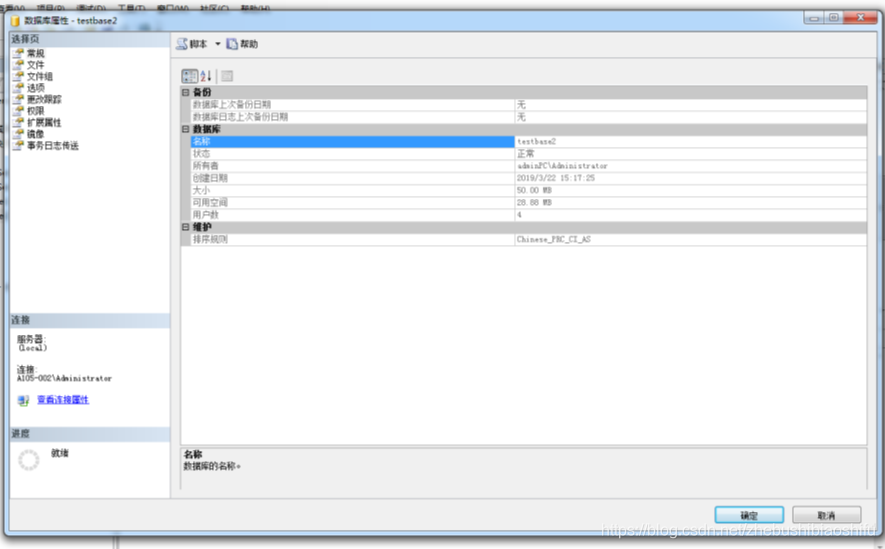Click the 取消 button
This screenshot has width=885, height=549.
[x=826, y=515]
